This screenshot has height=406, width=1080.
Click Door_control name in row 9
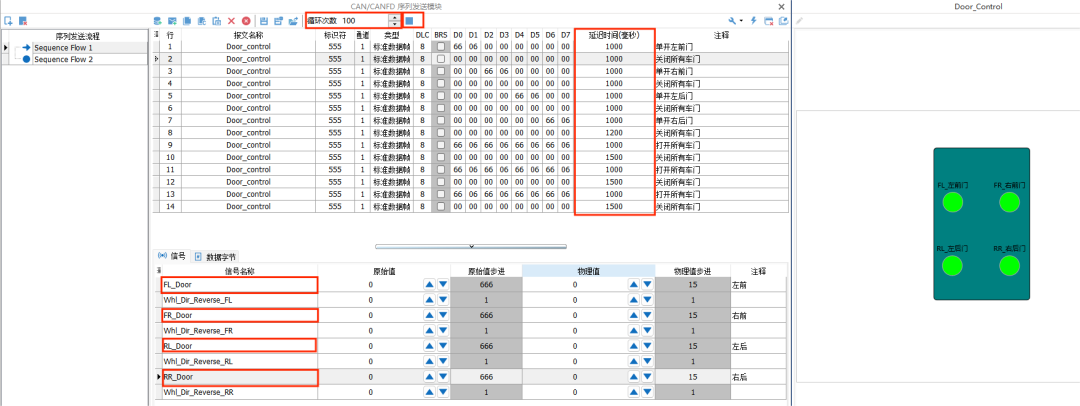click(x=249, y=145)
